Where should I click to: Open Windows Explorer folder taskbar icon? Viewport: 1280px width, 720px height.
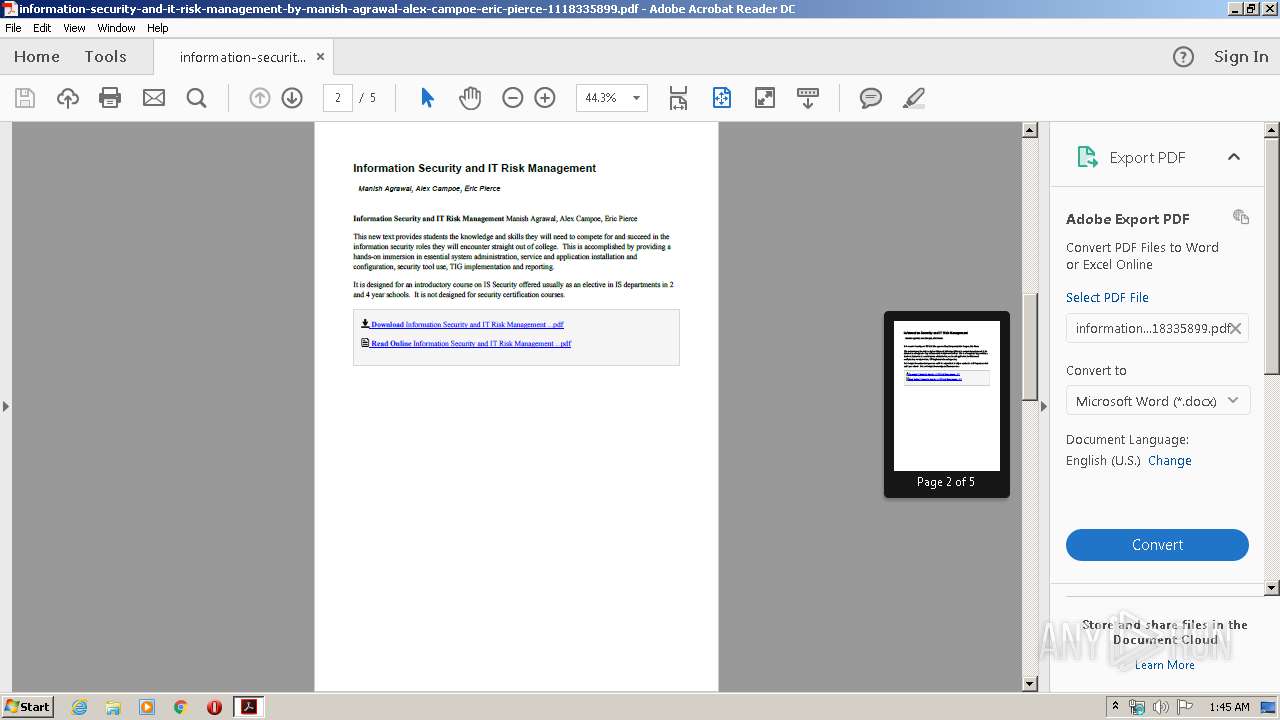[113, 707]
